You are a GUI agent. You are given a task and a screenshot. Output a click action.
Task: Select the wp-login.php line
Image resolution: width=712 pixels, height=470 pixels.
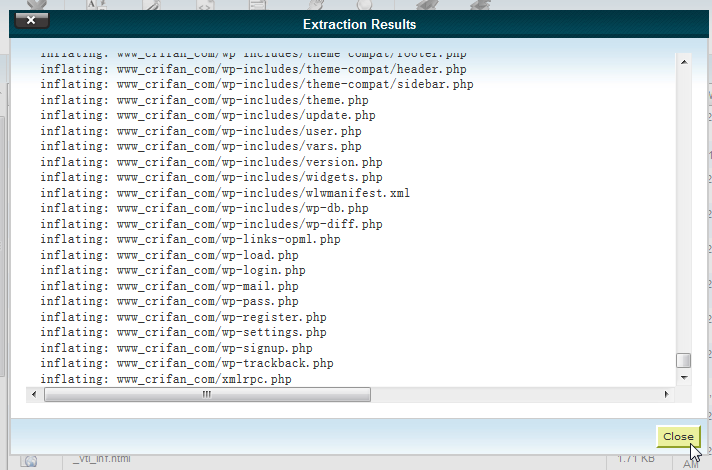(173, 270)
